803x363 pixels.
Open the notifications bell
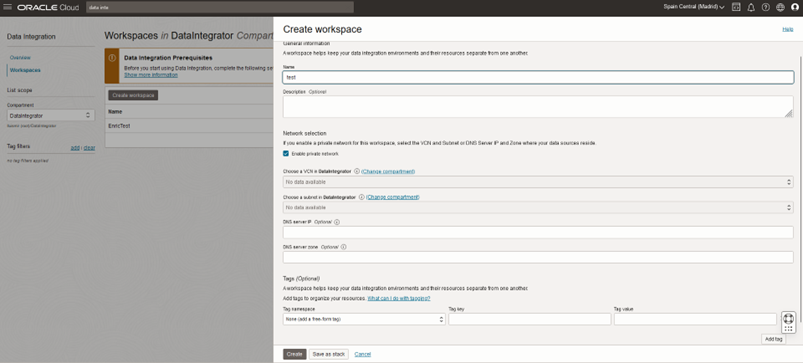coord(751,7)
